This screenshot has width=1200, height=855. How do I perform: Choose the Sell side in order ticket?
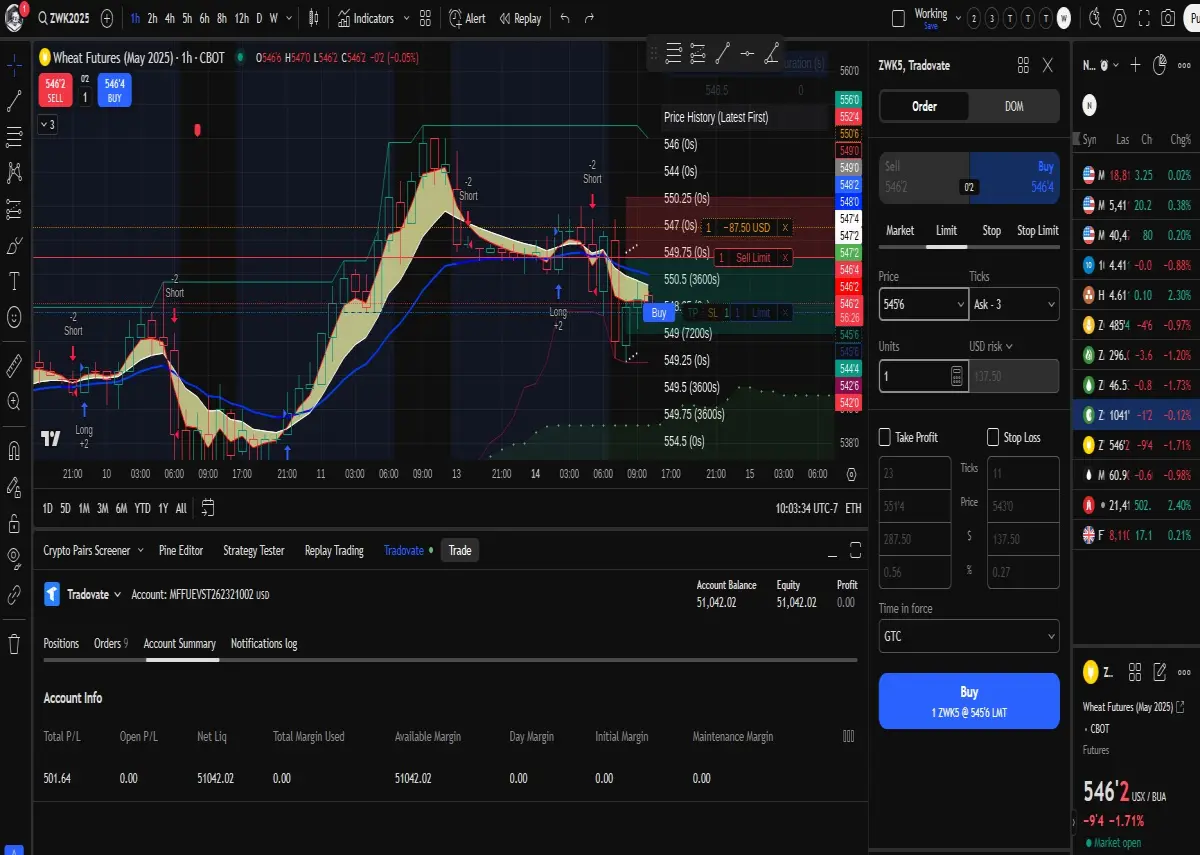(923, 176)
